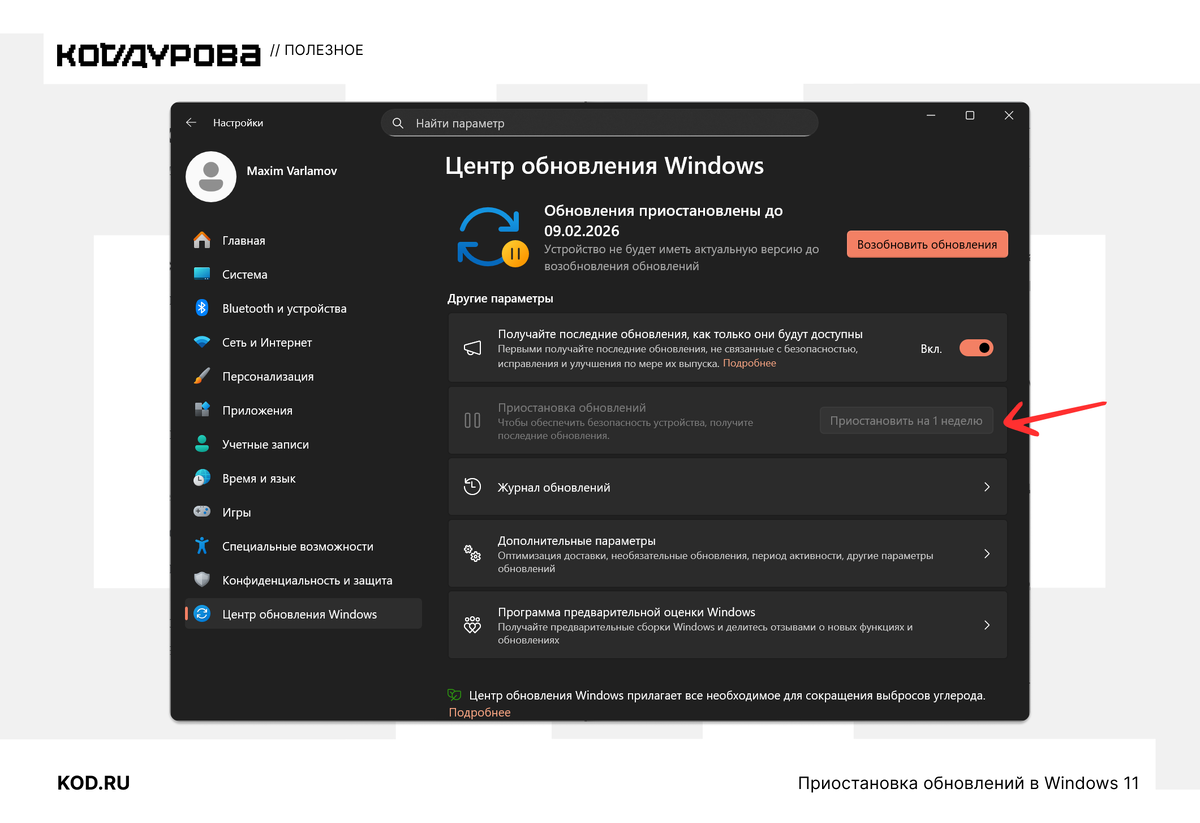Click the Конфиденциальность shield icon

point(202,581)
